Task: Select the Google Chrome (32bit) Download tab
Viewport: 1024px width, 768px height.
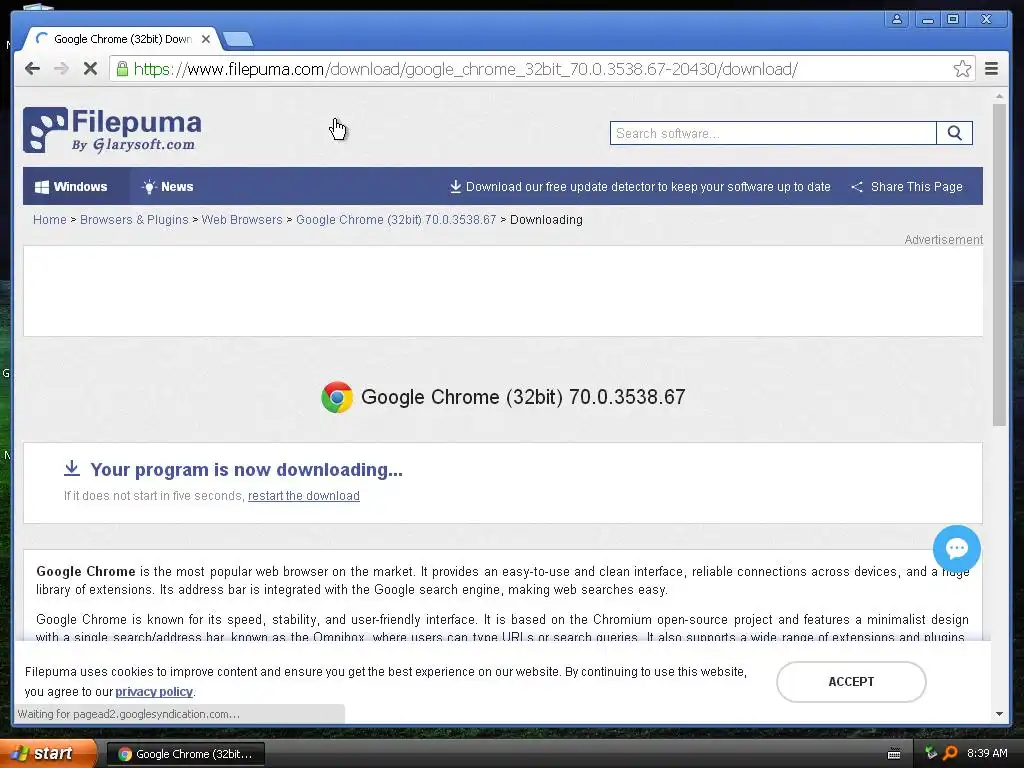Action: (x=121, y=39)
